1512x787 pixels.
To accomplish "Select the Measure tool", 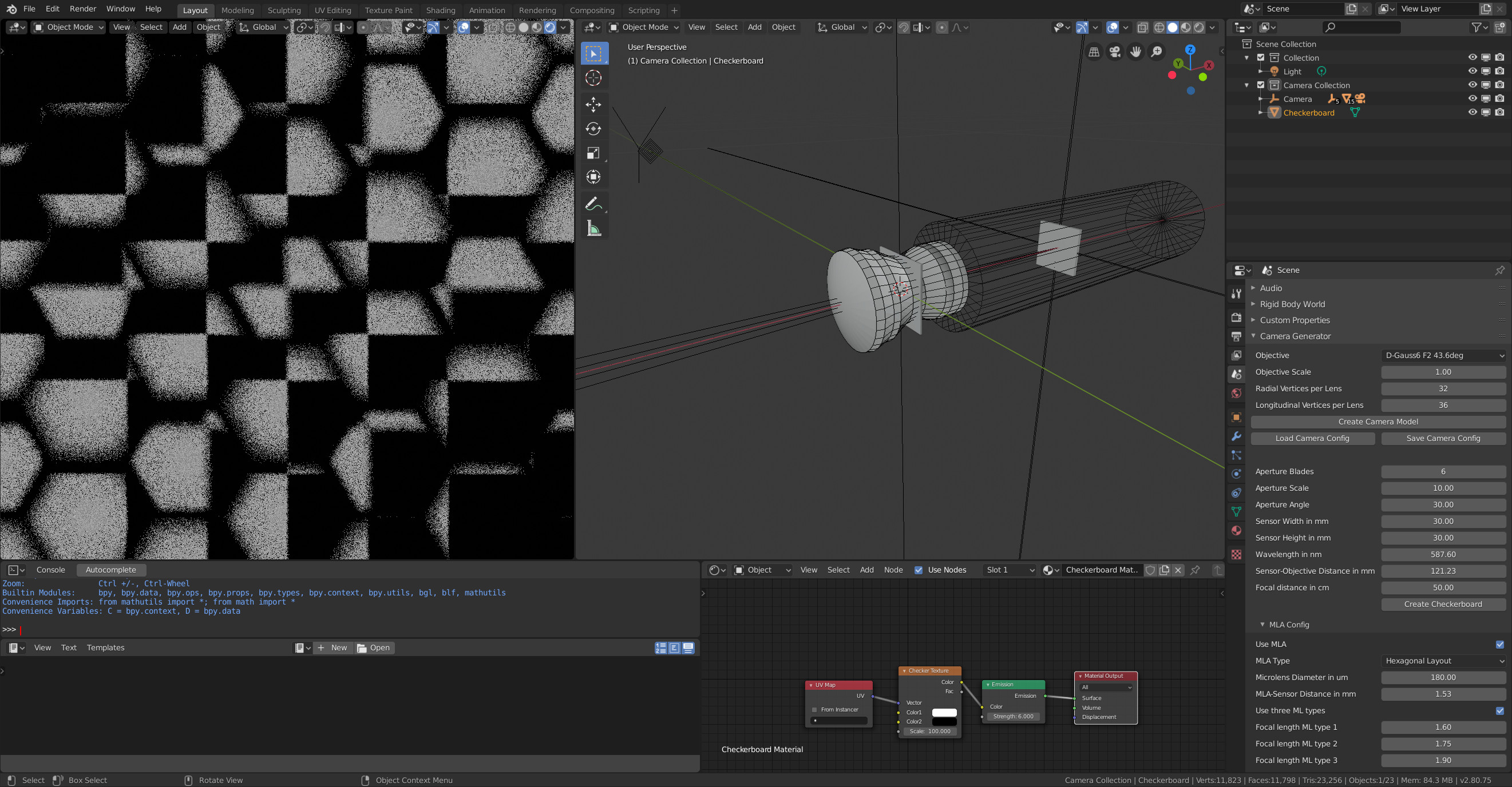I will coord(593,228).
